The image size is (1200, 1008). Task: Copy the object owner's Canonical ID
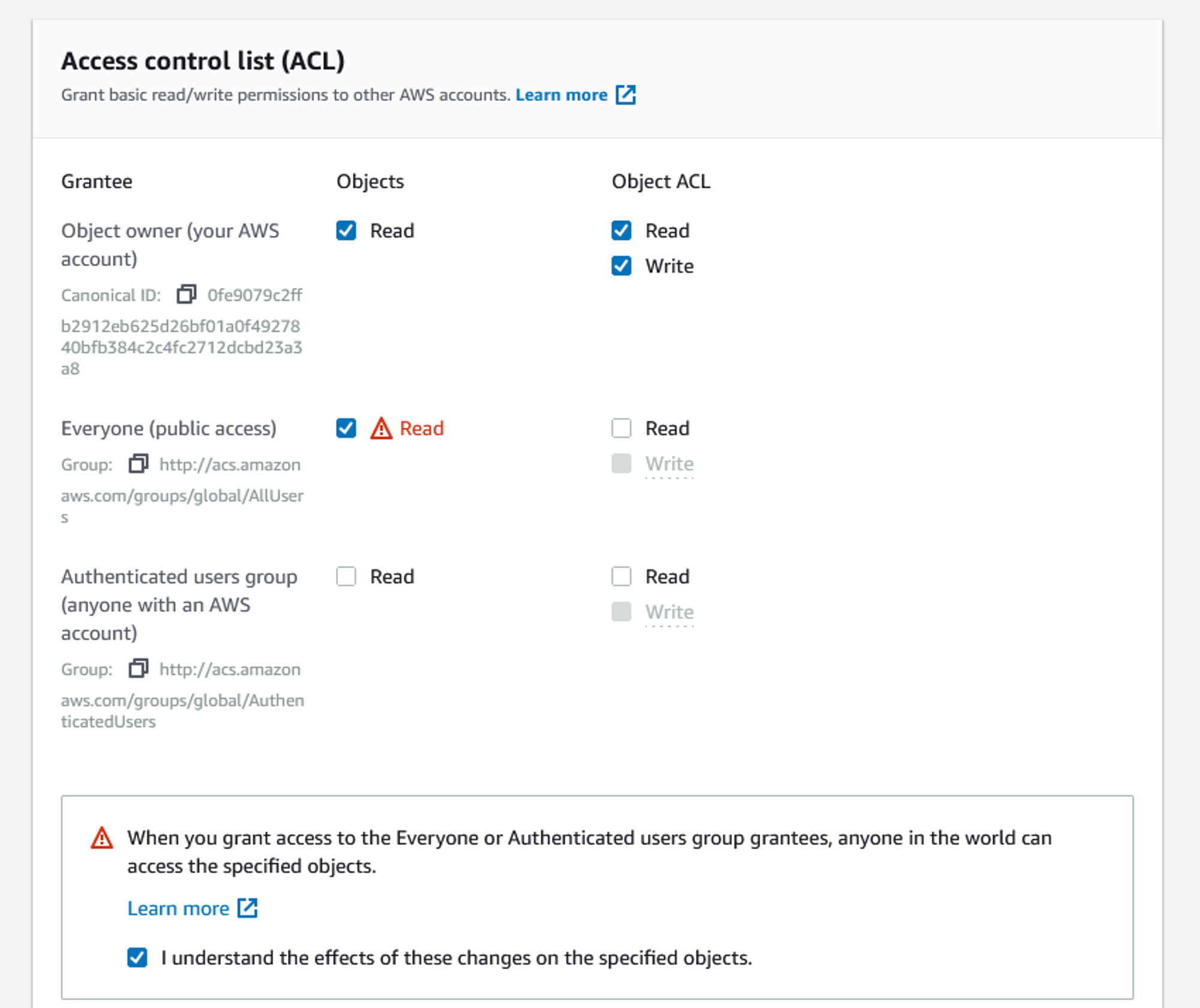(x=187, y=294)
